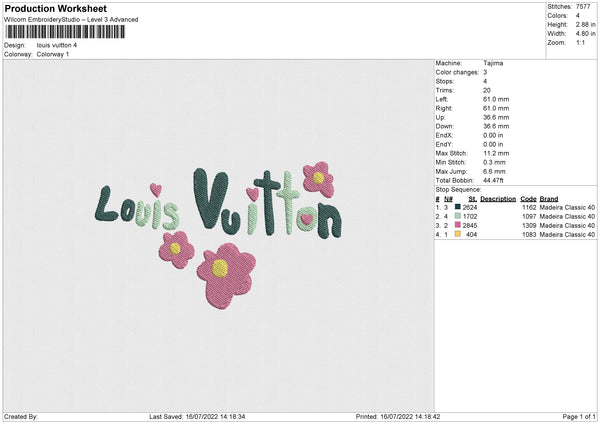The image size is (600, 424).
Task: Click the Right value 61.0 mm
Action: pyautogui.click(x=496, y=108)
